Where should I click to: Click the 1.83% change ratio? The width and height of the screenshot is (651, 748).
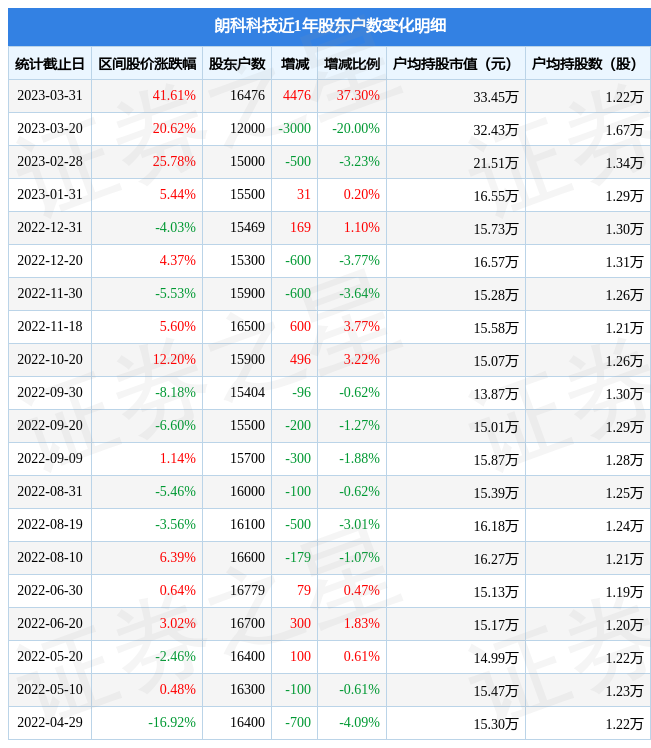tap(362, 623)
